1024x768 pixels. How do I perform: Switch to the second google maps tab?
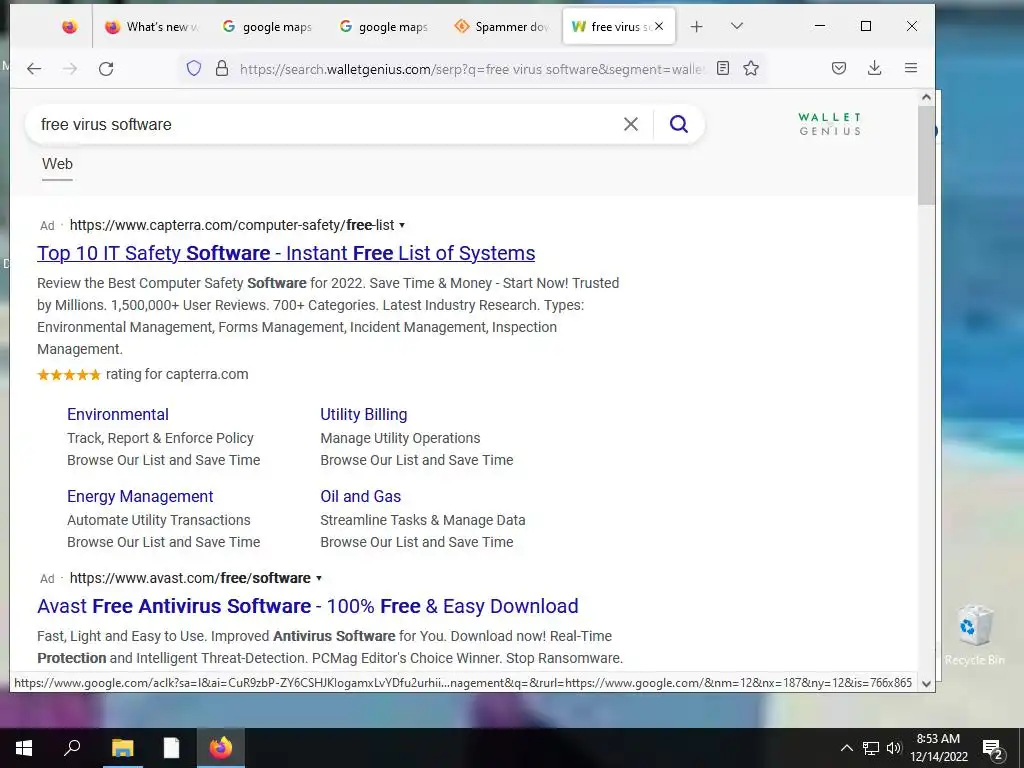384,27
